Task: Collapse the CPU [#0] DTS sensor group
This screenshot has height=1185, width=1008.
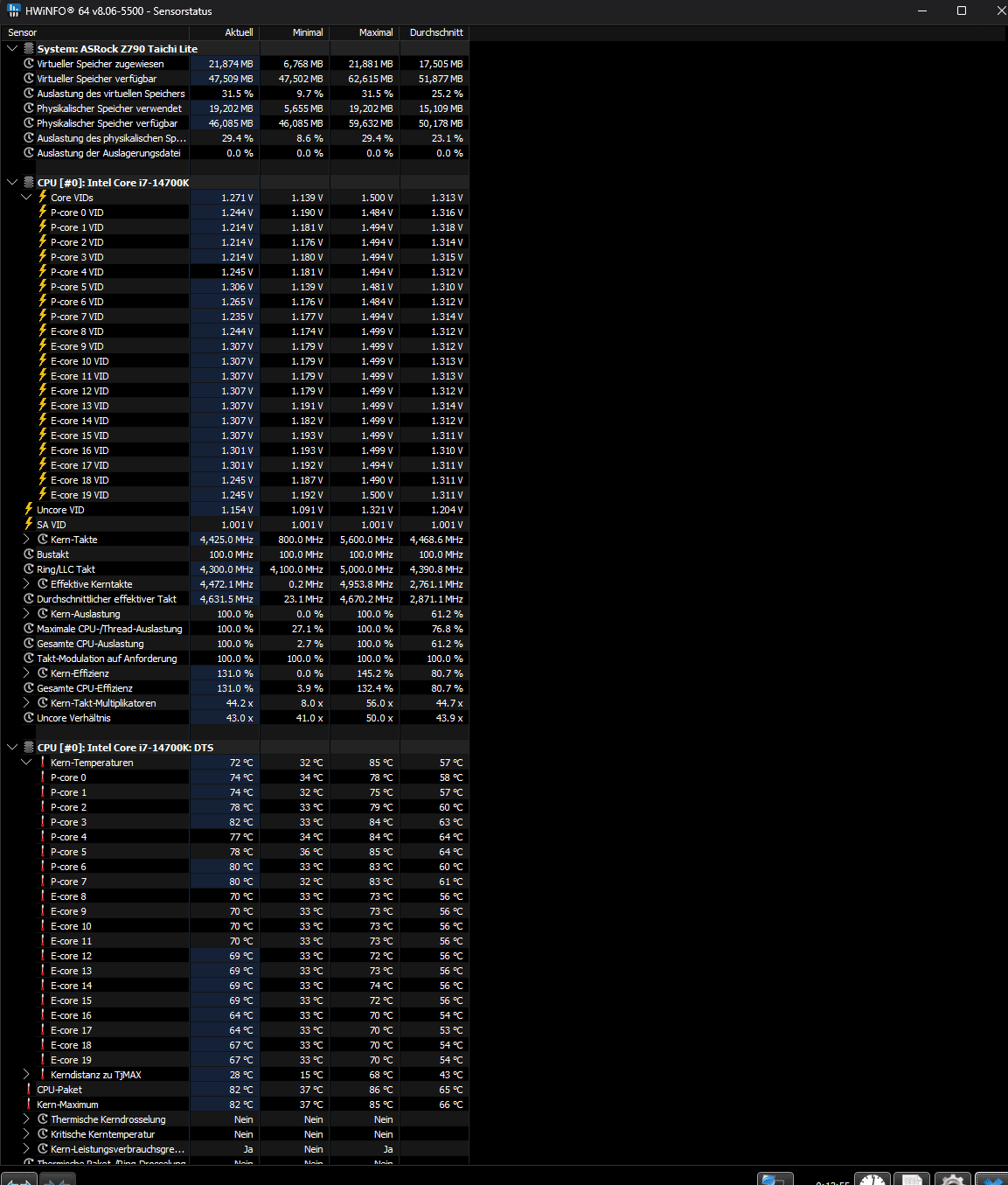Action: click(x=12, y=748)
